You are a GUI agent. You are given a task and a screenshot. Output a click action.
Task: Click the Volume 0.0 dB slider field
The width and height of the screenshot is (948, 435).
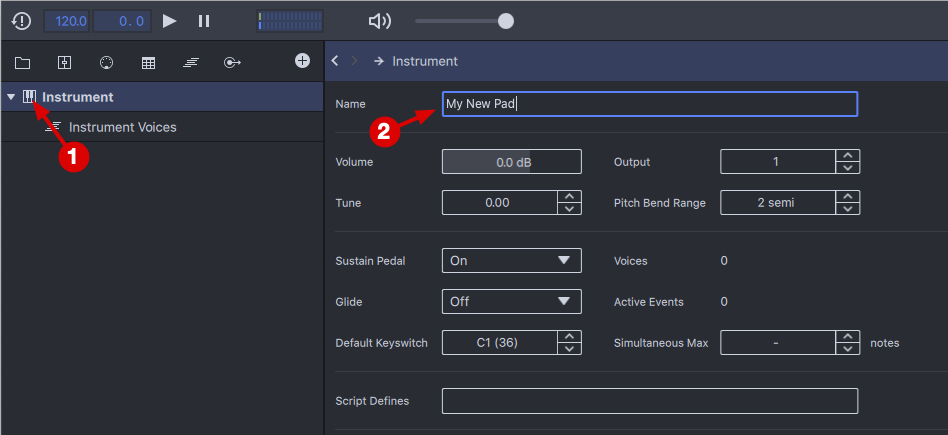(512, 162)
